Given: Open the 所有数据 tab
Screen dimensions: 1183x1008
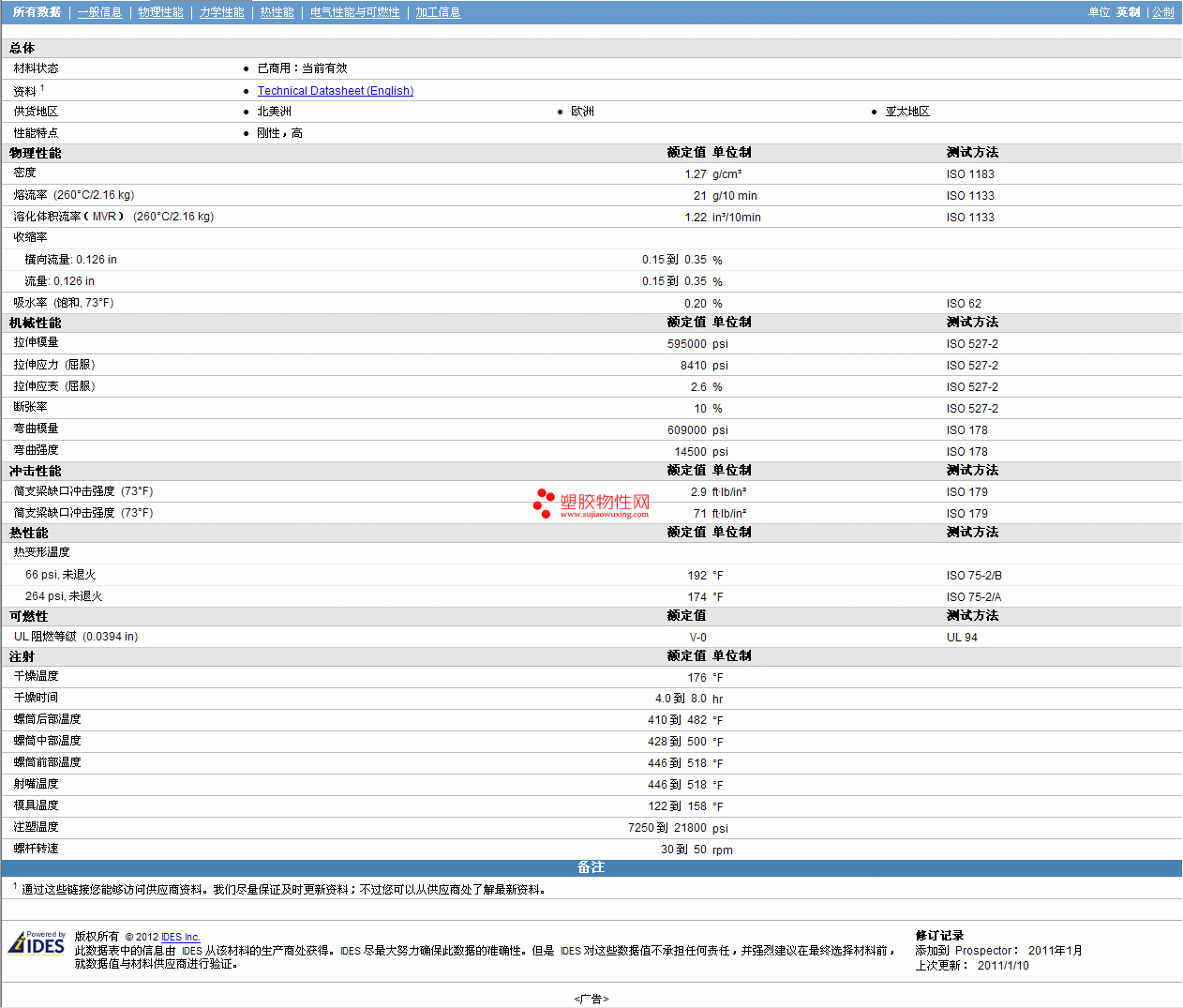Looking at the screenshot, I should tap(37, 12).
